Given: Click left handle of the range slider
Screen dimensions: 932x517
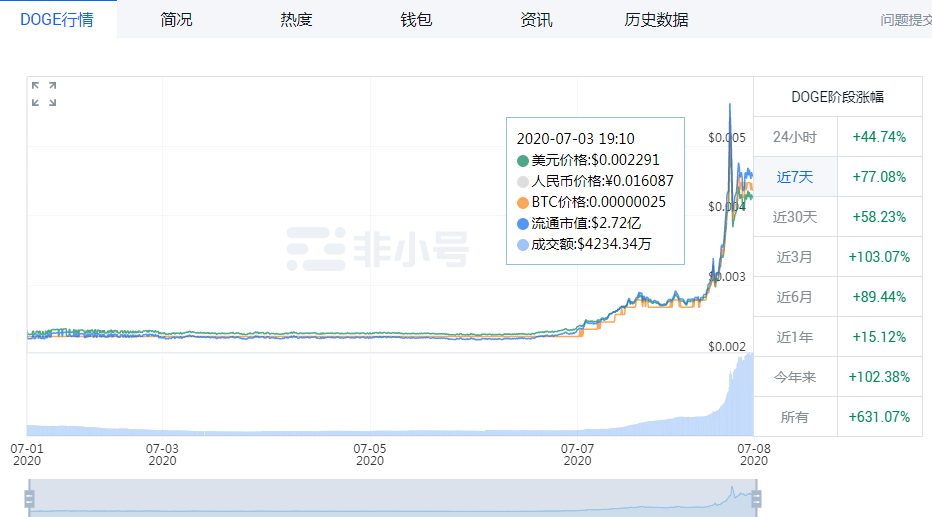Looking at the screenshot, I should (x=30, y=497).
